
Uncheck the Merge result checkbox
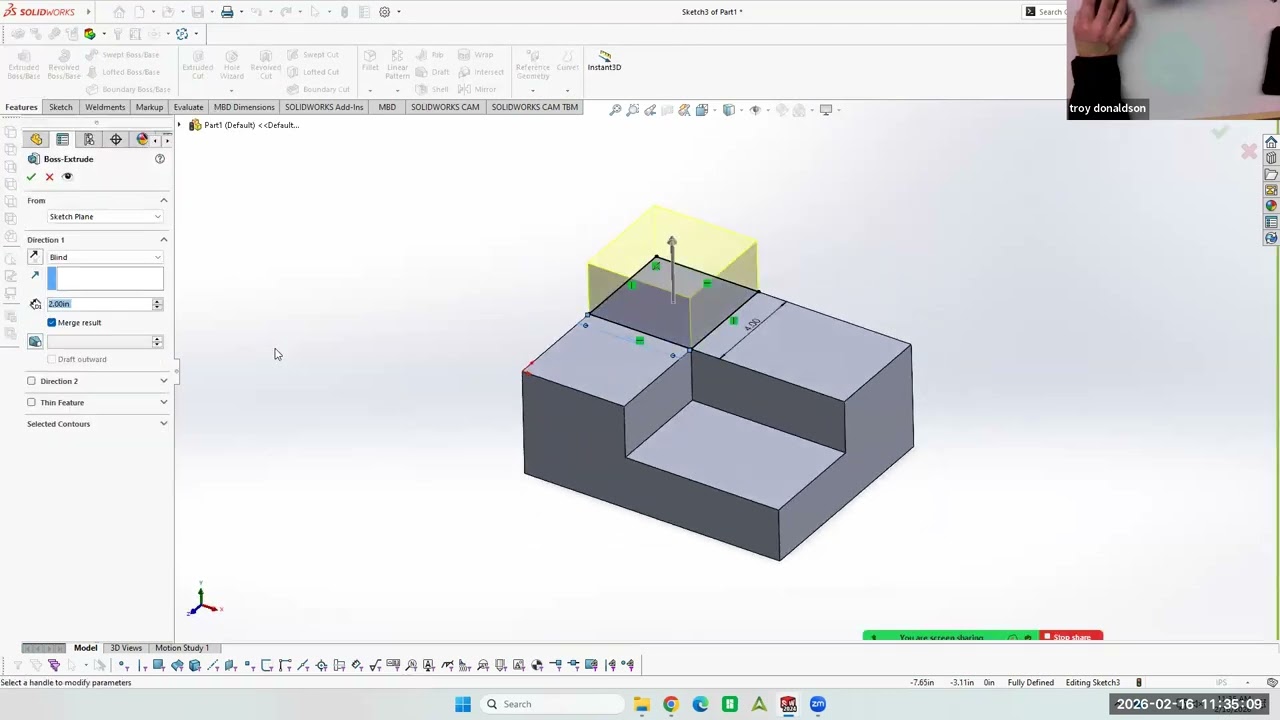pos(52,323)
